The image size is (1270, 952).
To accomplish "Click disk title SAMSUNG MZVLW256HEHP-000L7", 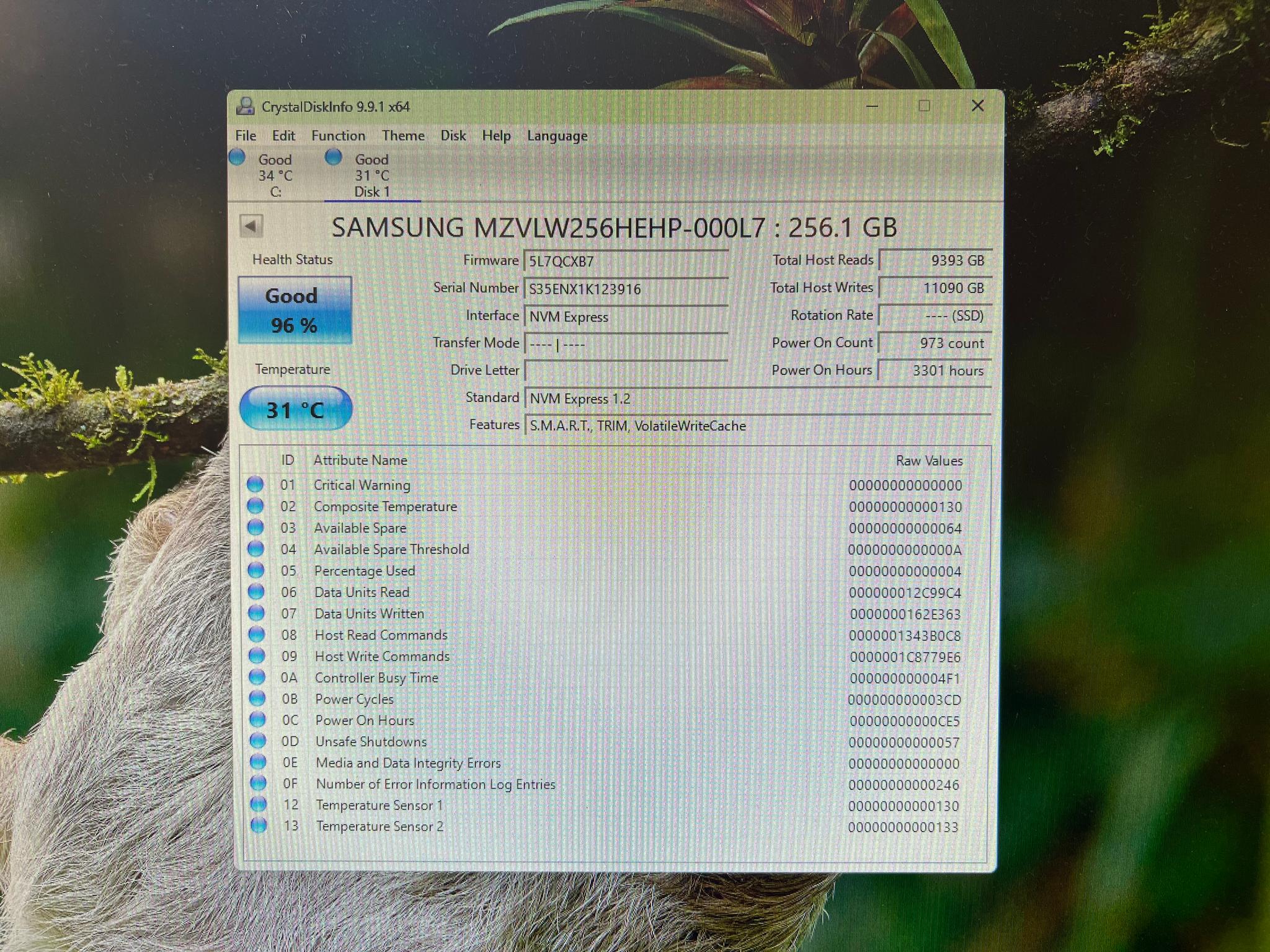I will pyautogui.click(x=548, y=227).
